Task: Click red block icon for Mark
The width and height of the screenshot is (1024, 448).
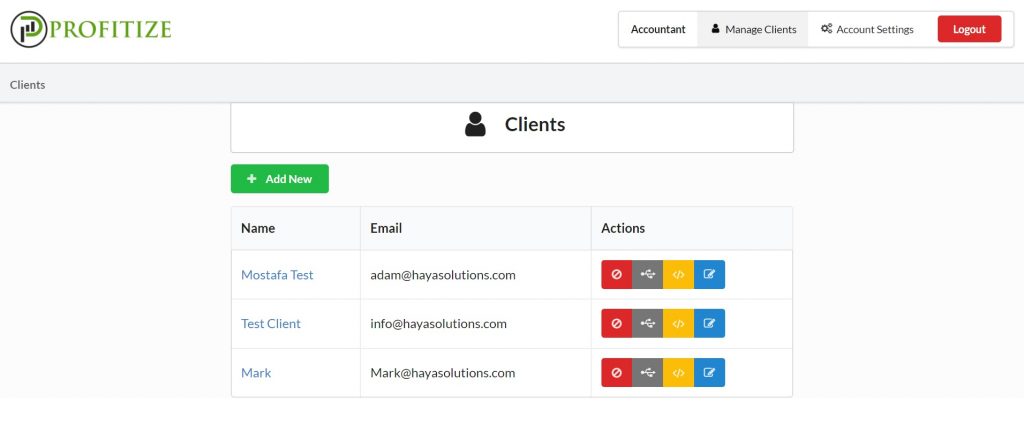Action: [x=616, y=372]
